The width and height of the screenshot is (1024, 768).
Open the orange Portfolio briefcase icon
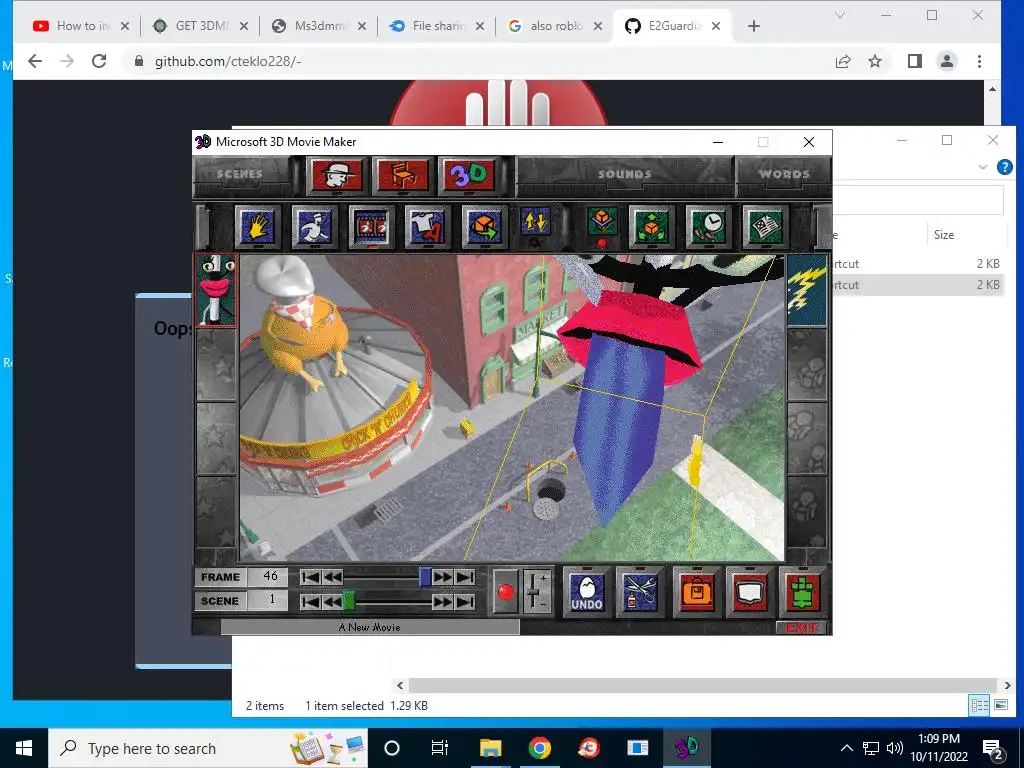(697, 592)
